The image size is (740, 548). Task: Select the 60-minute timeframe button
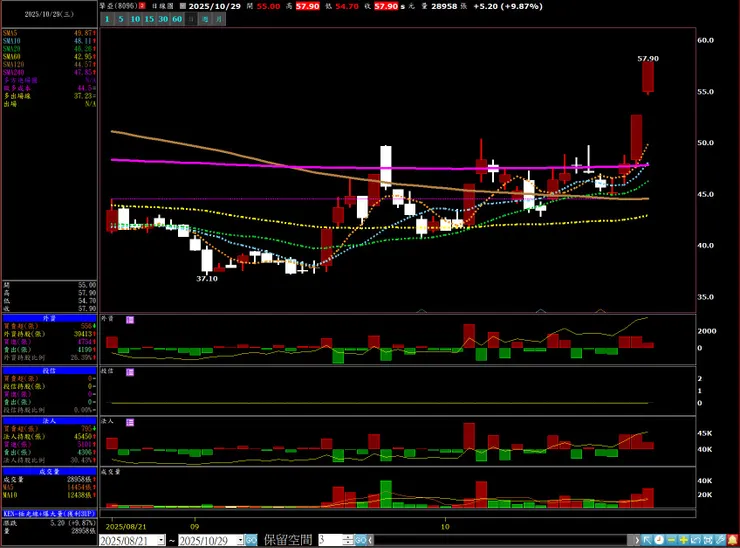coord(177,19)
